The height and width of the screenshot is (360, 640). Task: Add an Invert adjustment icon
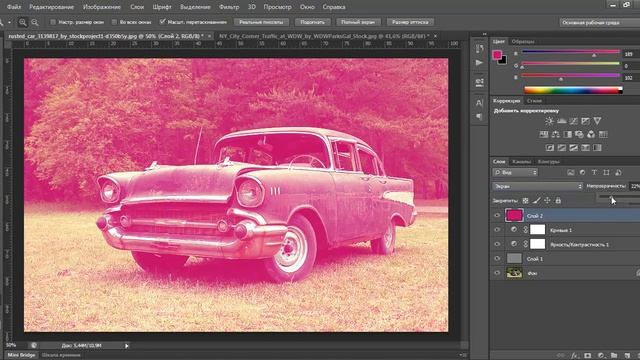550,148
